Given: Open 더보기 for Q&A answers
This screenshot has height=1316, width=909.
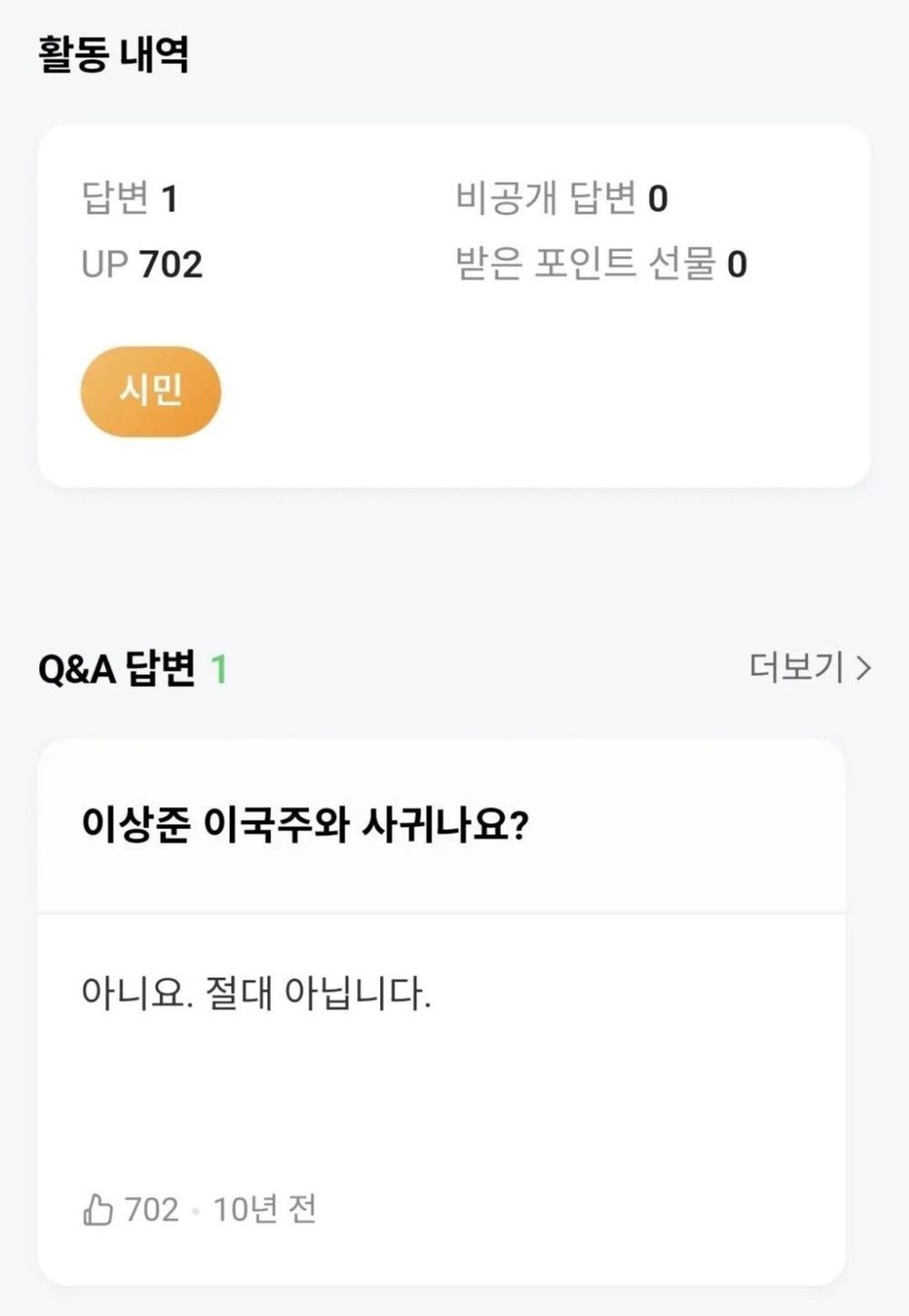Looking at the screenshot, I should [796, 668].
